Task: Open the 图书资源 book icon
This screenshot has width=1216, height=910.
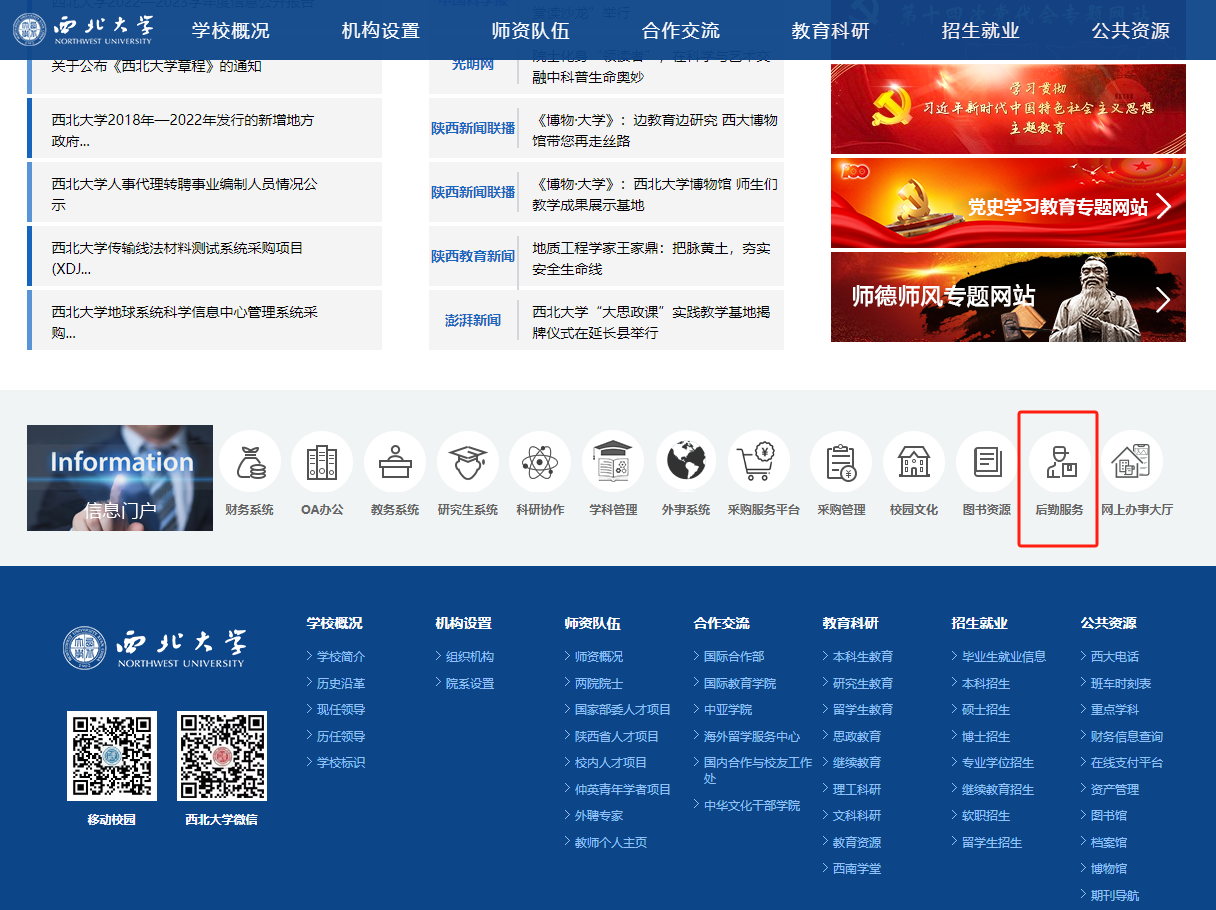Action: (x=987, y=463)
